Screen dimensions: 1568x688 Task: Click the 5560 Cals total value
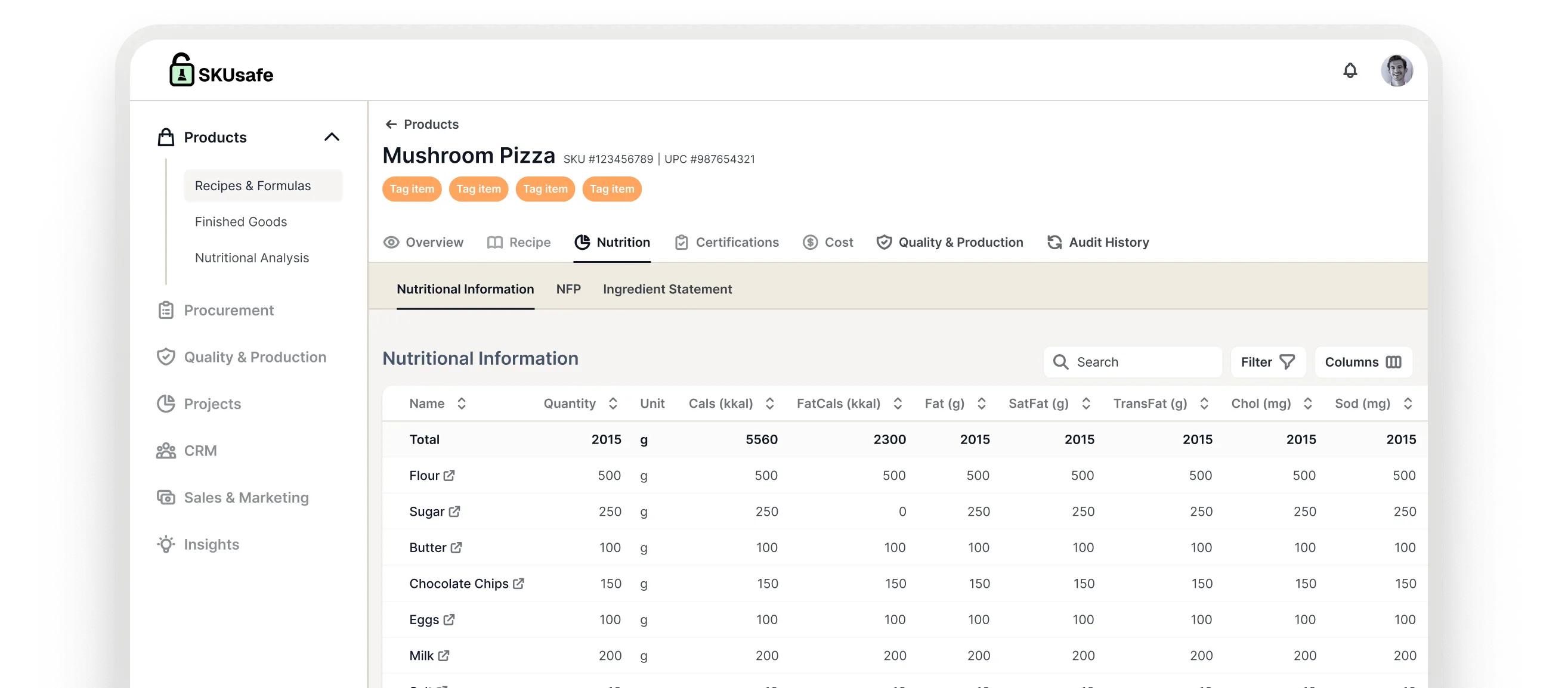tap(762, 439)
